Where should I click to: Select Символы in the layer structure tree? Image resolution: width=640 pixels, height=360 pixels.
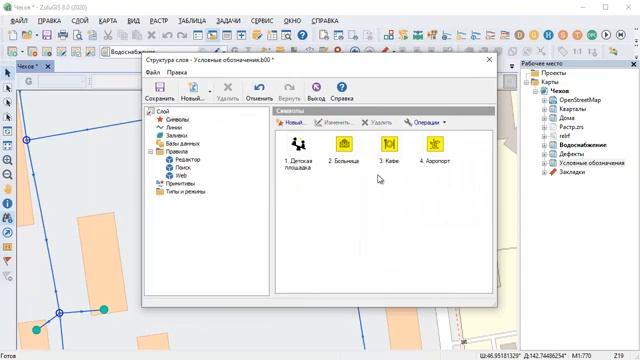point(177,120)
